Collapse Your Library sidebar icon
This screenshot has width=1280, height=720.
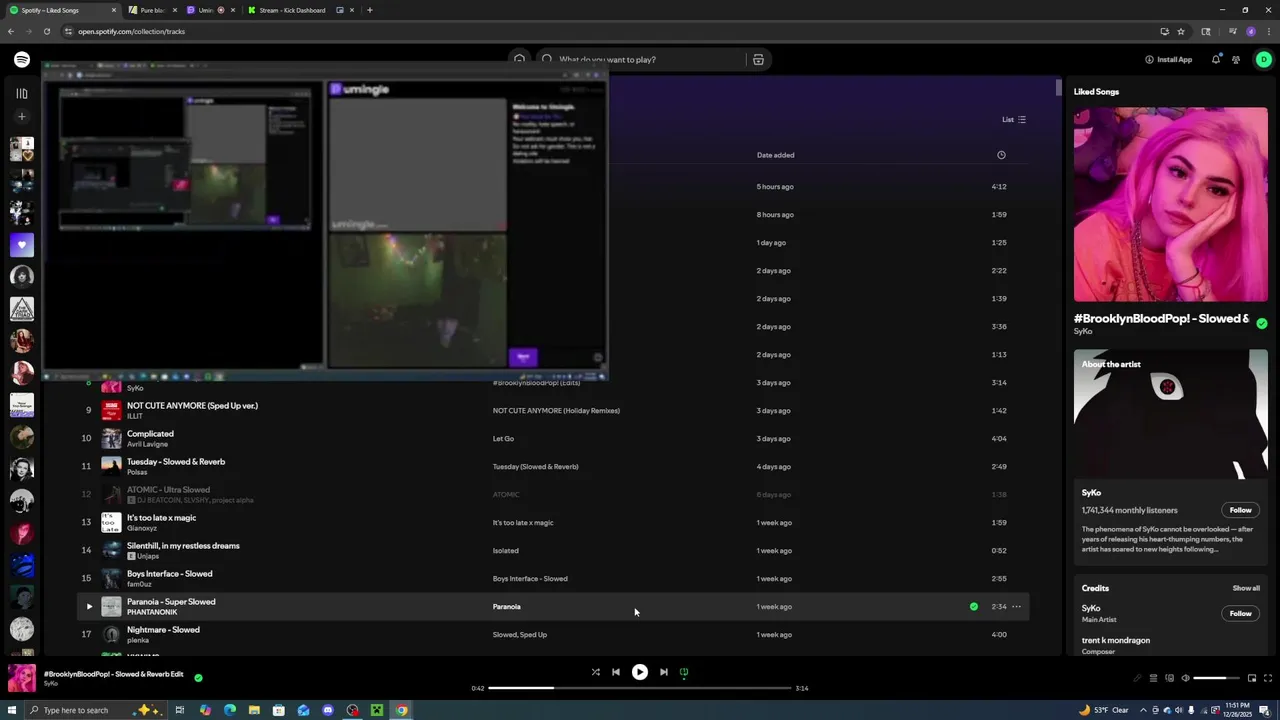(22, 93)
